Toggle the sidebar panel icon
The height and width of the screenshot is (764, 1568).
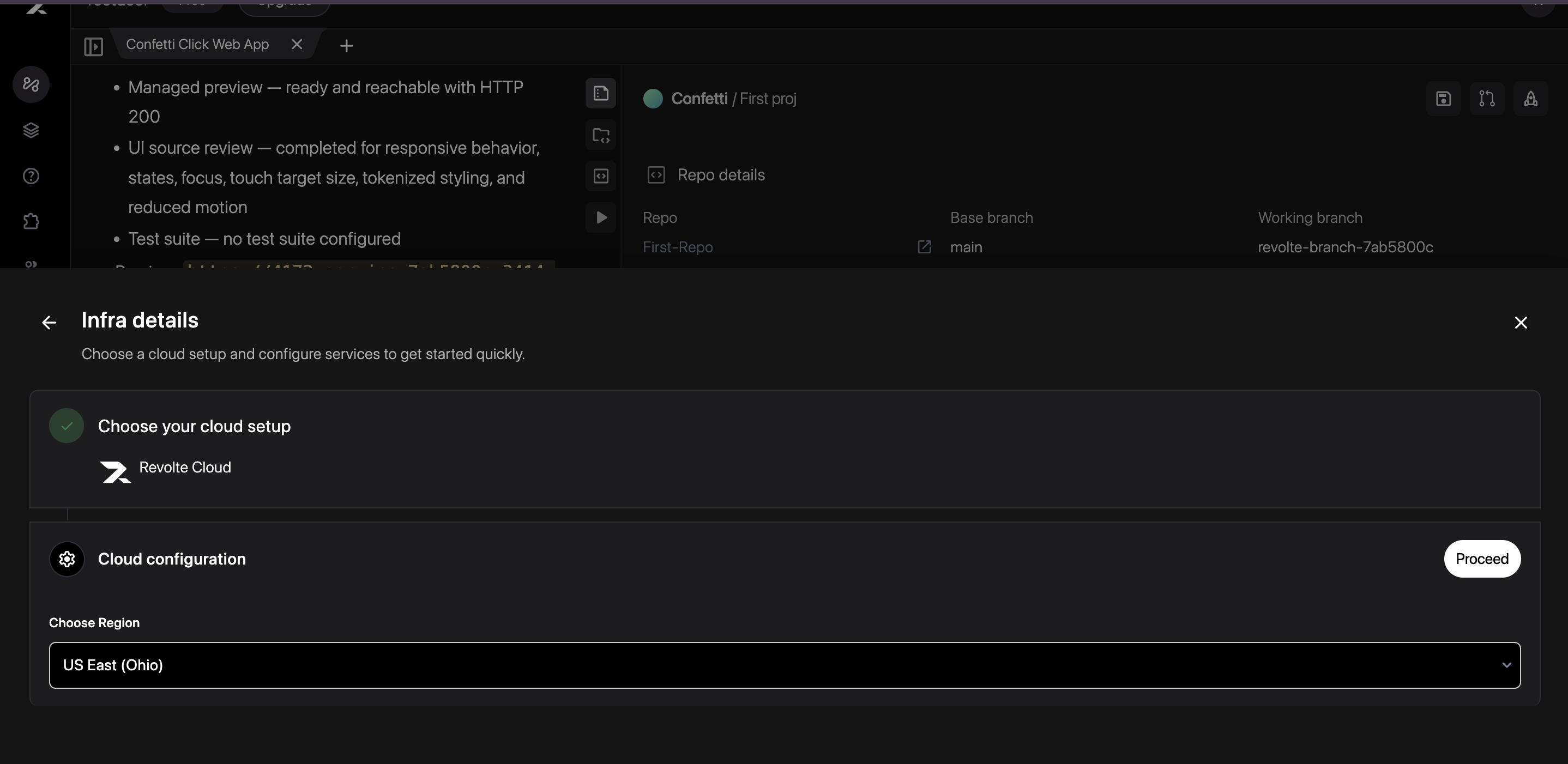(93, 46)
